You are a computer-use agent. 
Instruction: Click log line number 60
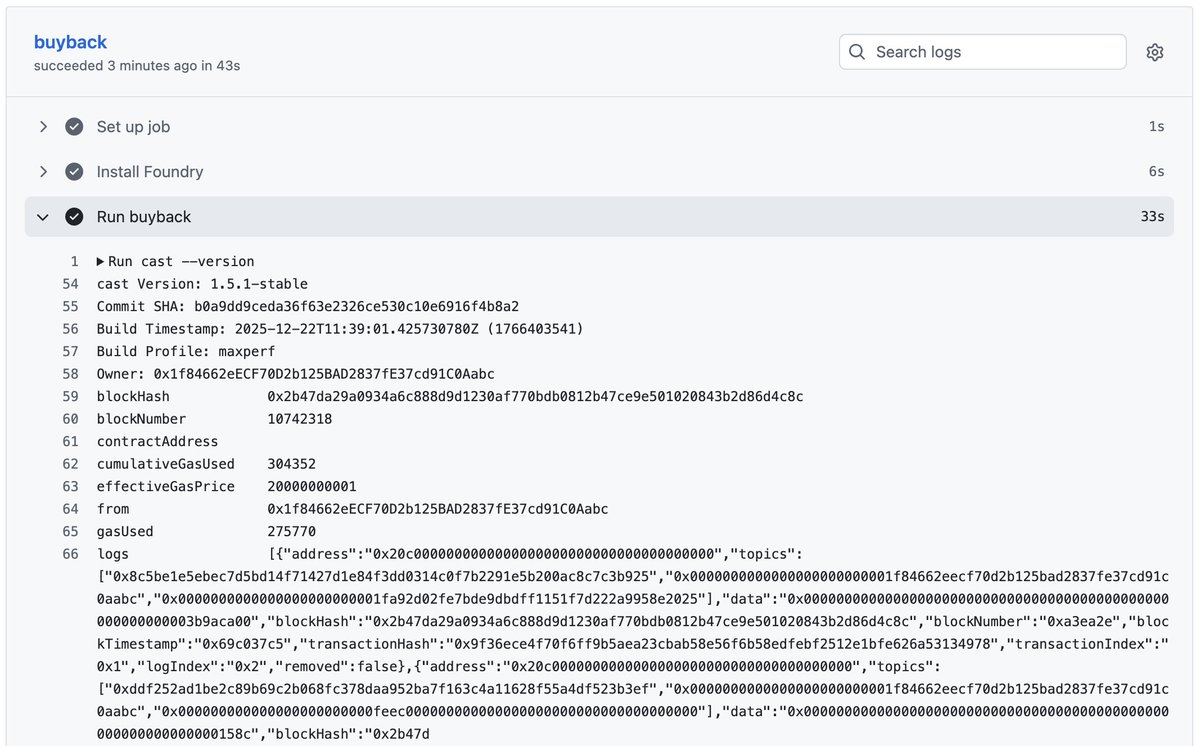pos(70,419)
